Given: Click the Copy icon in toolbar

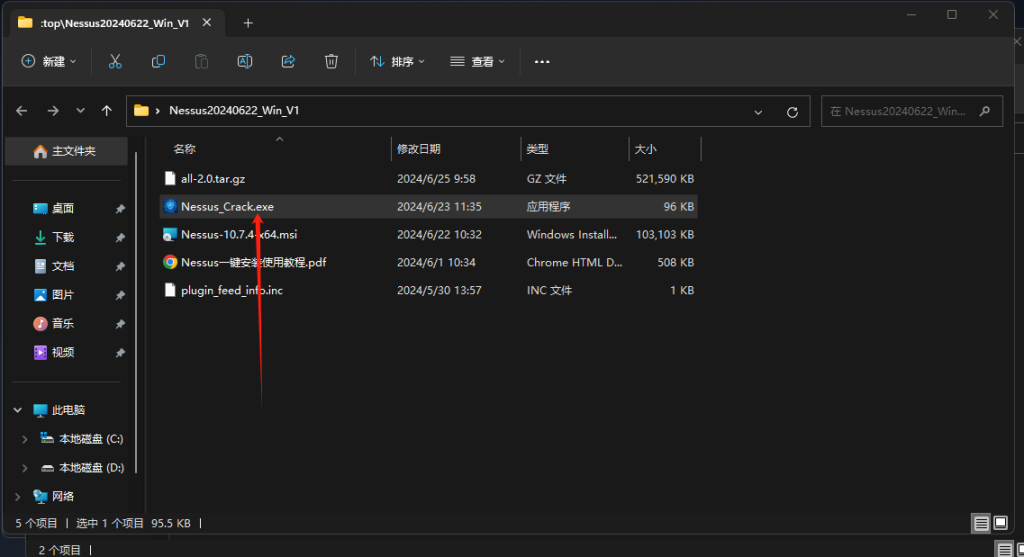Looking at the screenshot, I should [158, 61].
